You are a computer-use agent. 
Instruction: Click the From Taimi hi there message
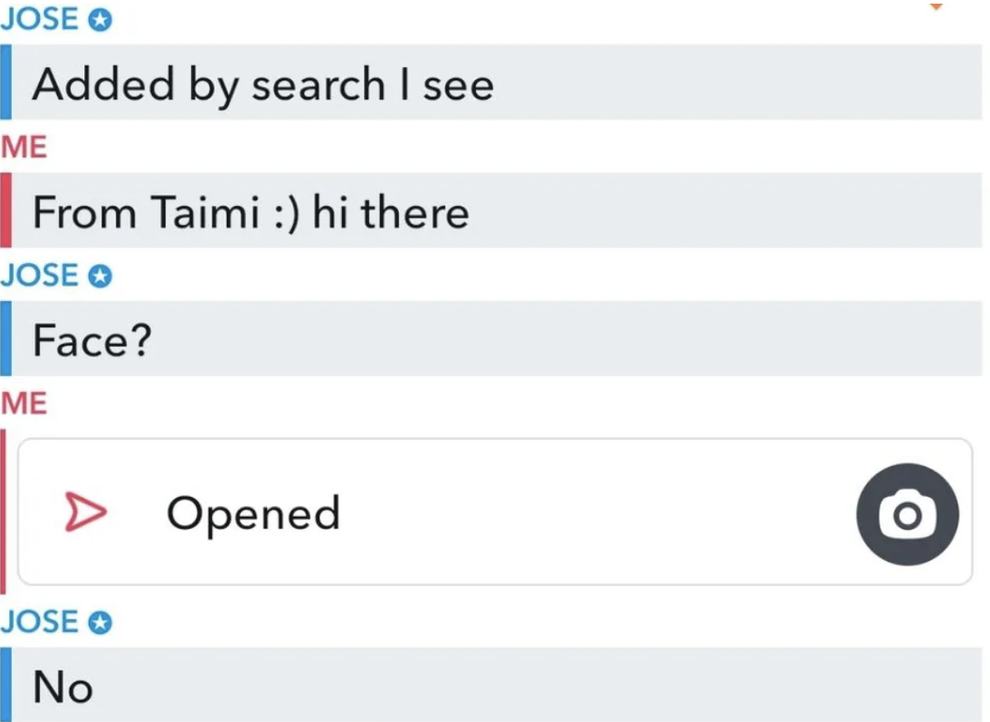(250, 212)
